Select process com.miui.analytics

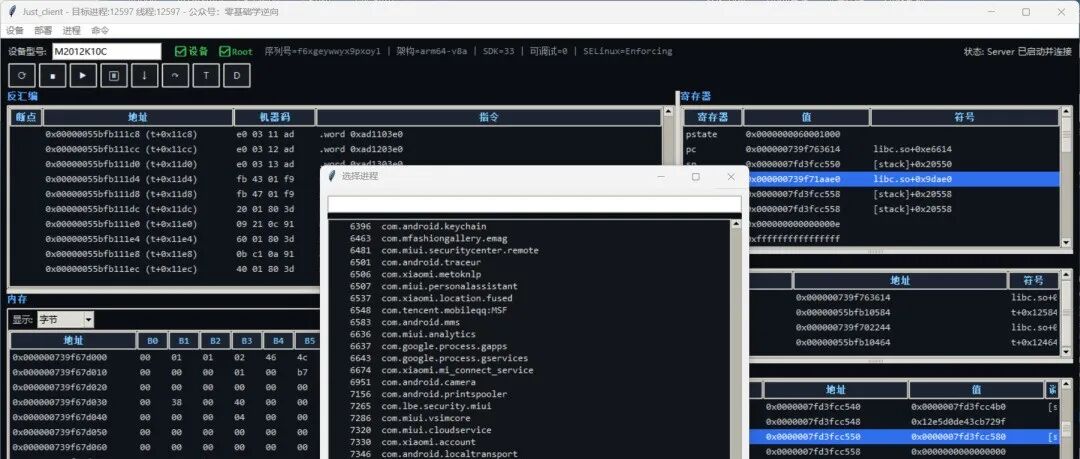point(529,334)
